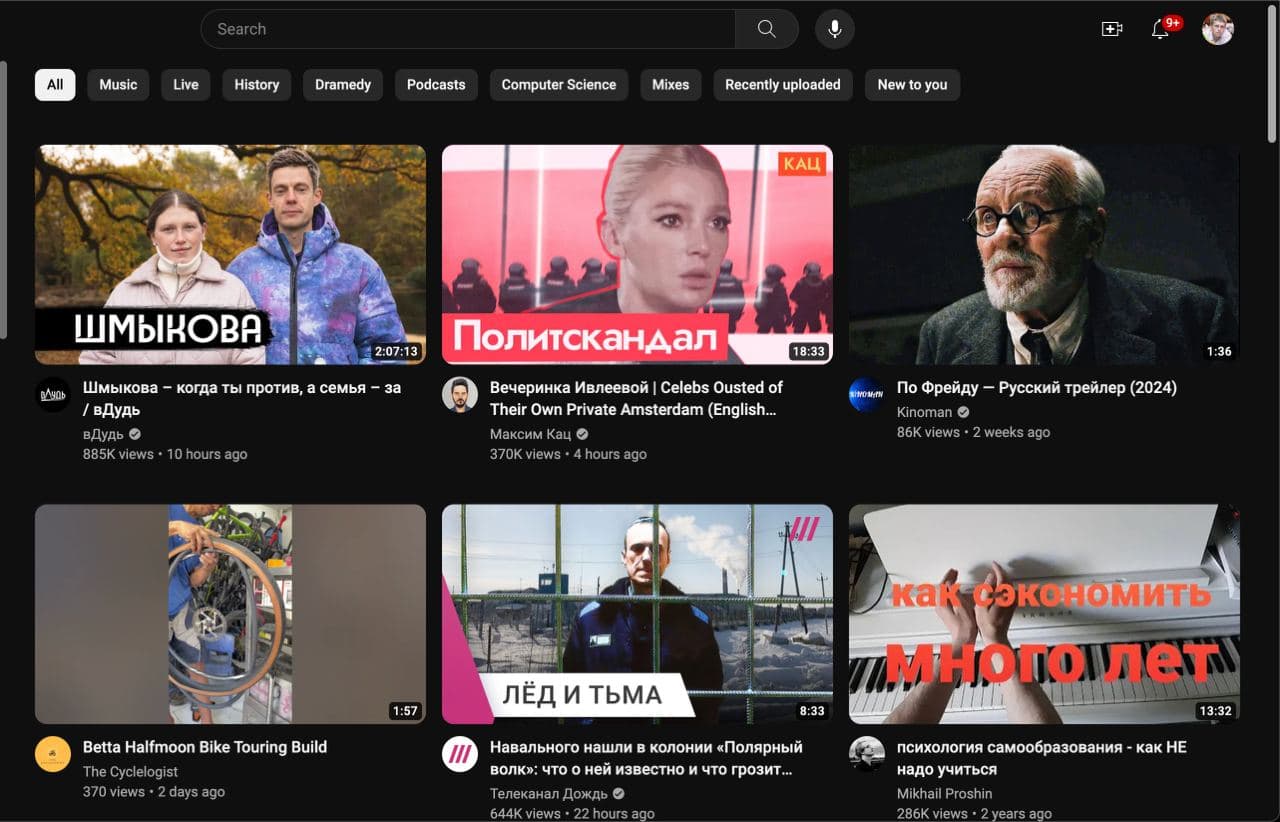Click the 885K views text
1280x822 pixels.
point(118,454)
